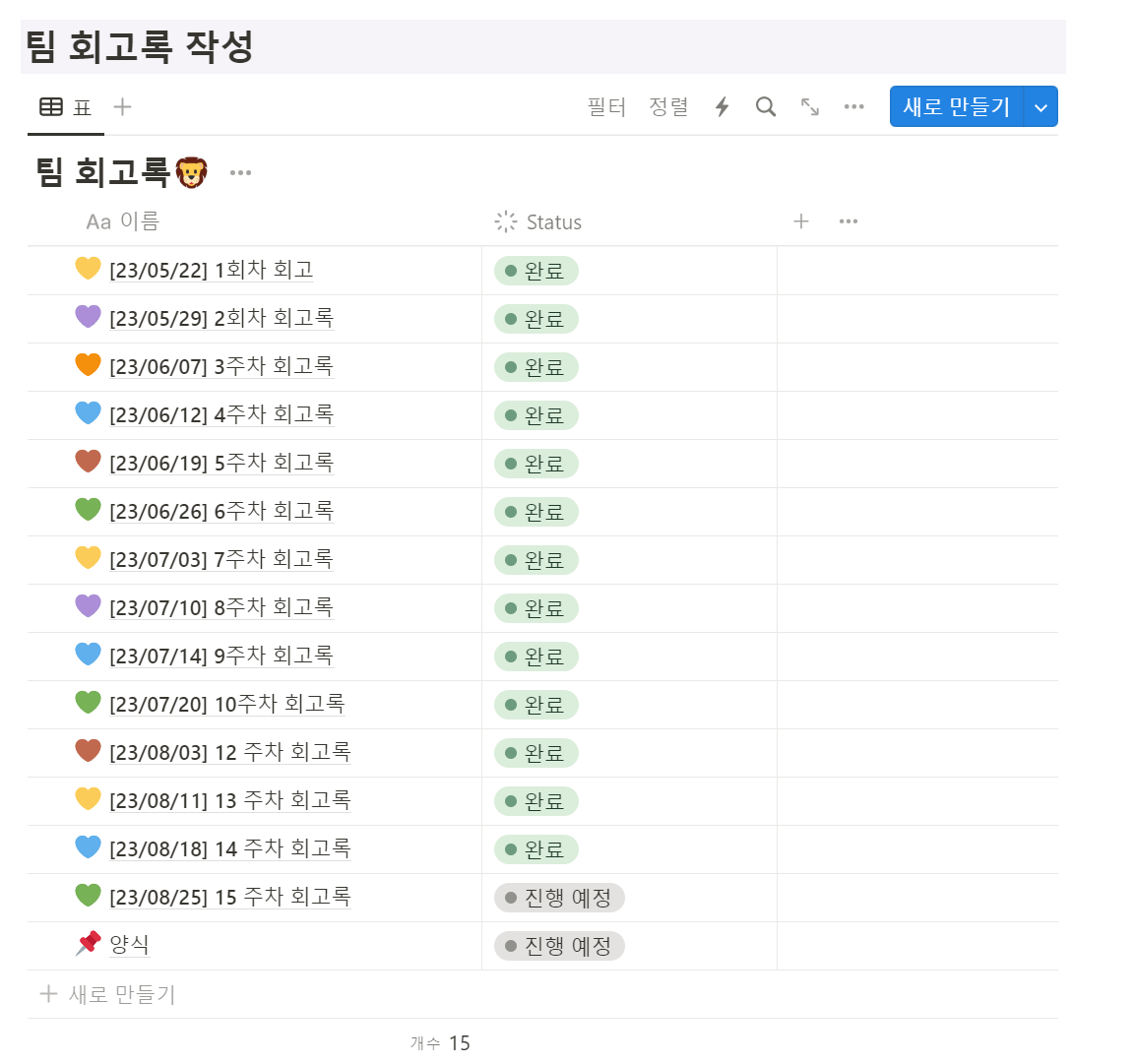Click the 완료 status tag on 1회차 회고

[x=535, y=271]
